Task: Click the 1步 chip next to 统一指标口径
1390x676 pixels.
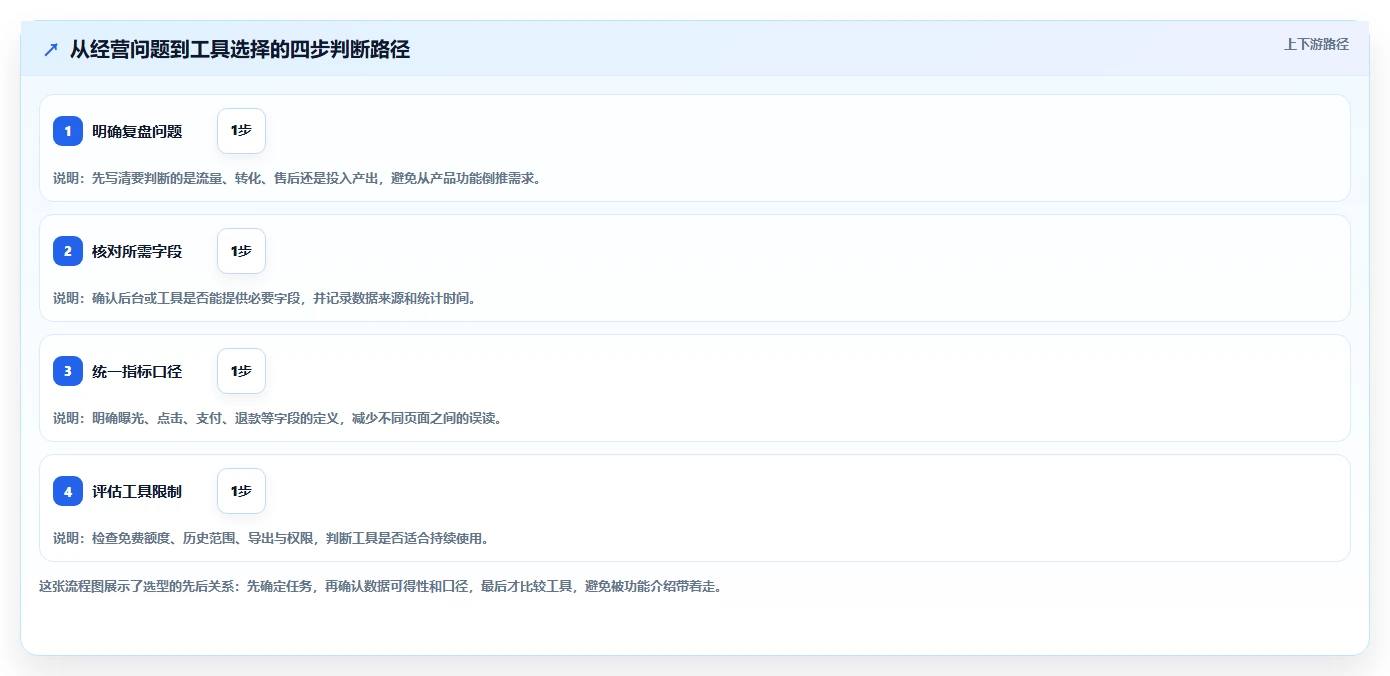Action: click(x=241, y=371)
